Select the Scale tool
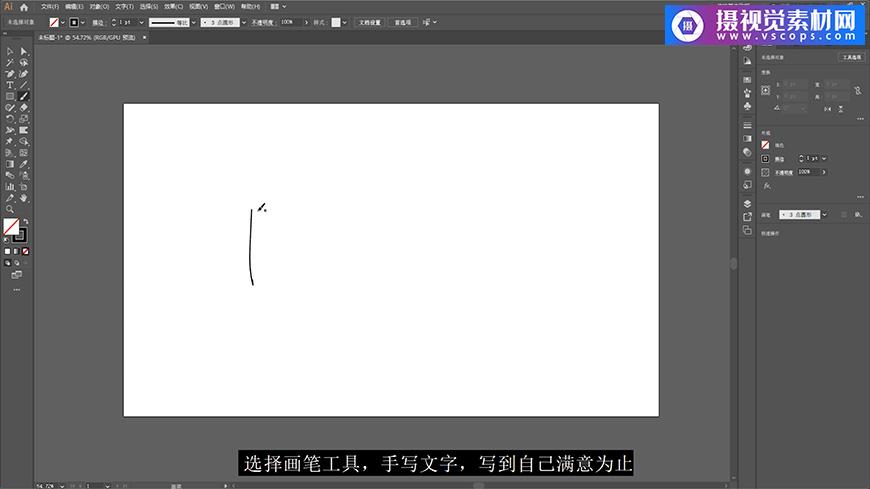 click(23, 119)
